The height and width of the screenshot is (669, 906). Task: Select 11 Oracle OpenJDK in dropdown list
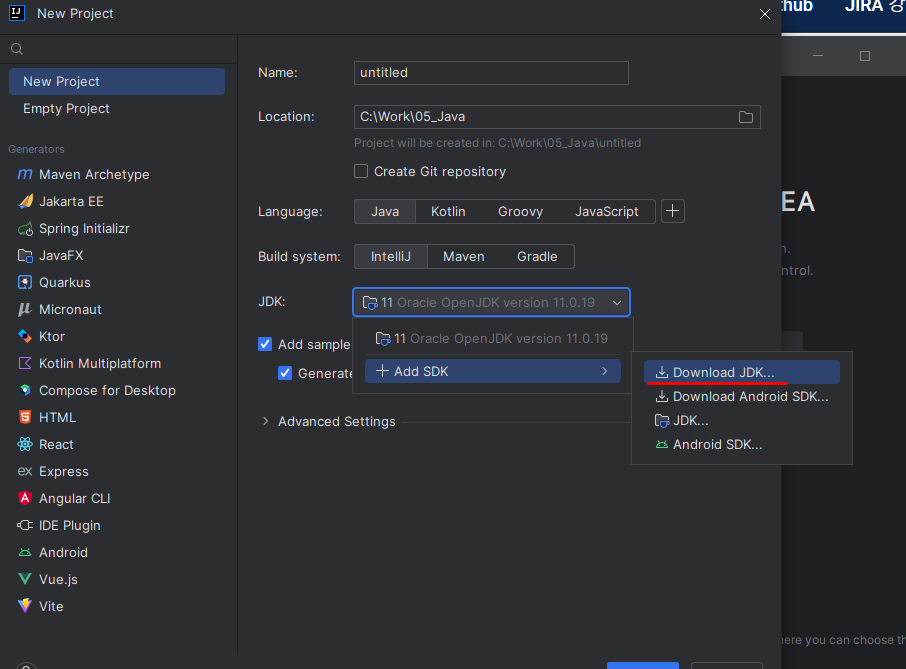coord(493,339)
